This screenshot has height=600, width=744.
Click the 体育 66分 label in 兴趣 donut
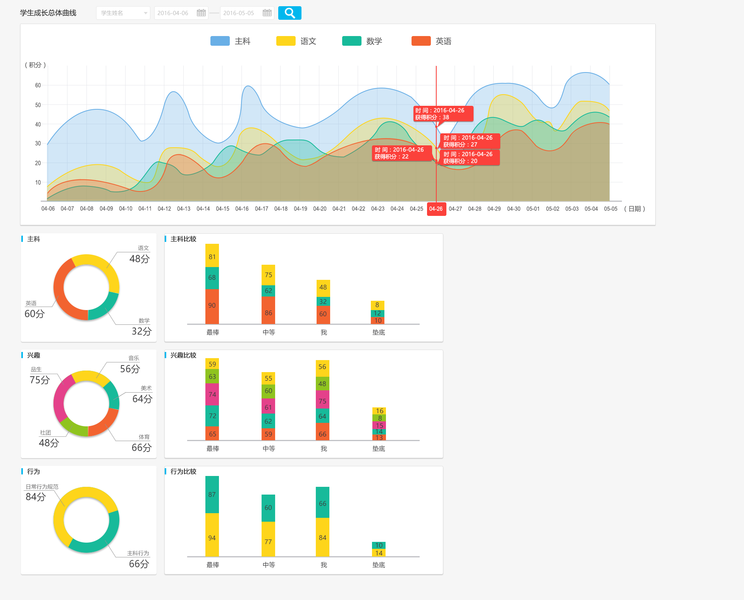click(x=141, y=444)
